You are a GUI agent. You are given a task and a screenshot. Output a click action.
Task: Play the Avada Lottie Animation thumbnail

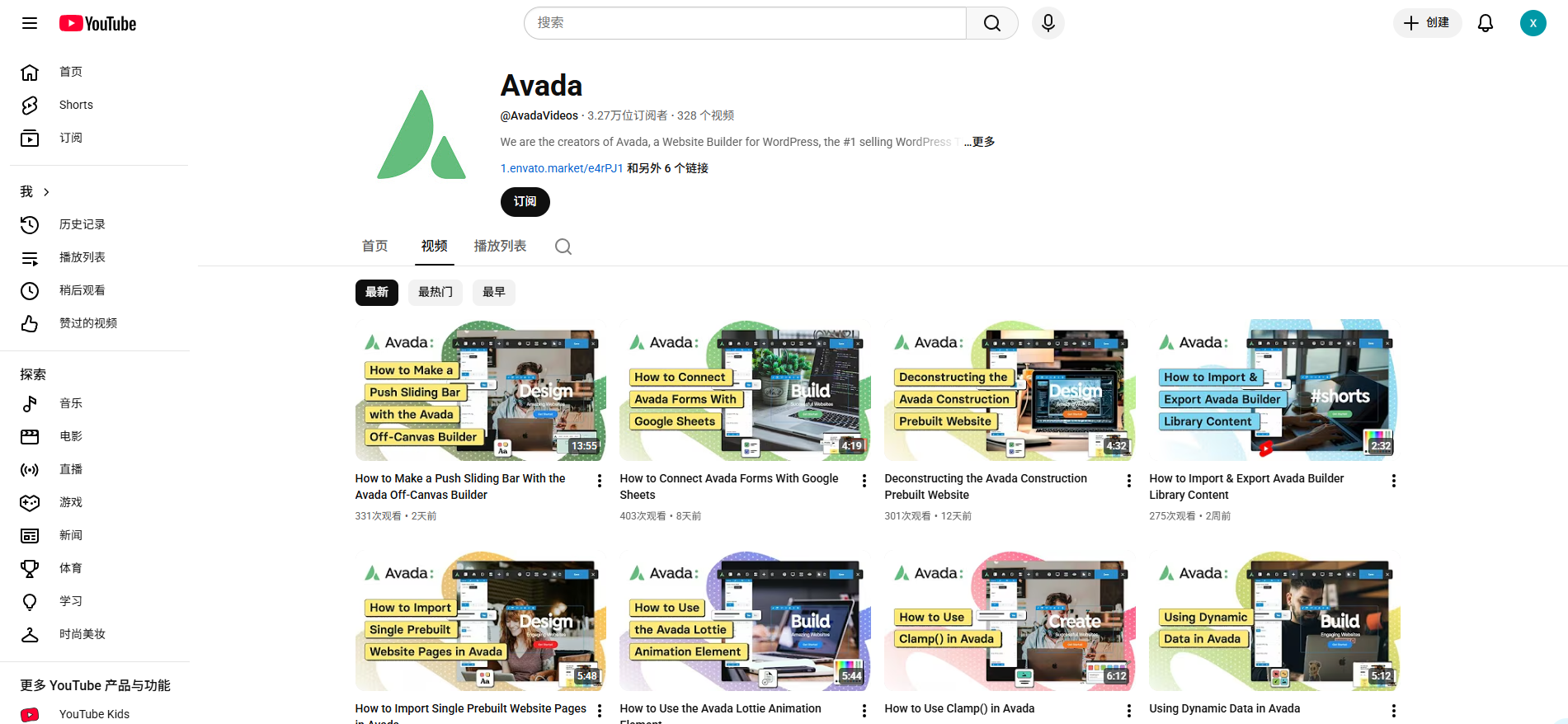pos(745,621)
